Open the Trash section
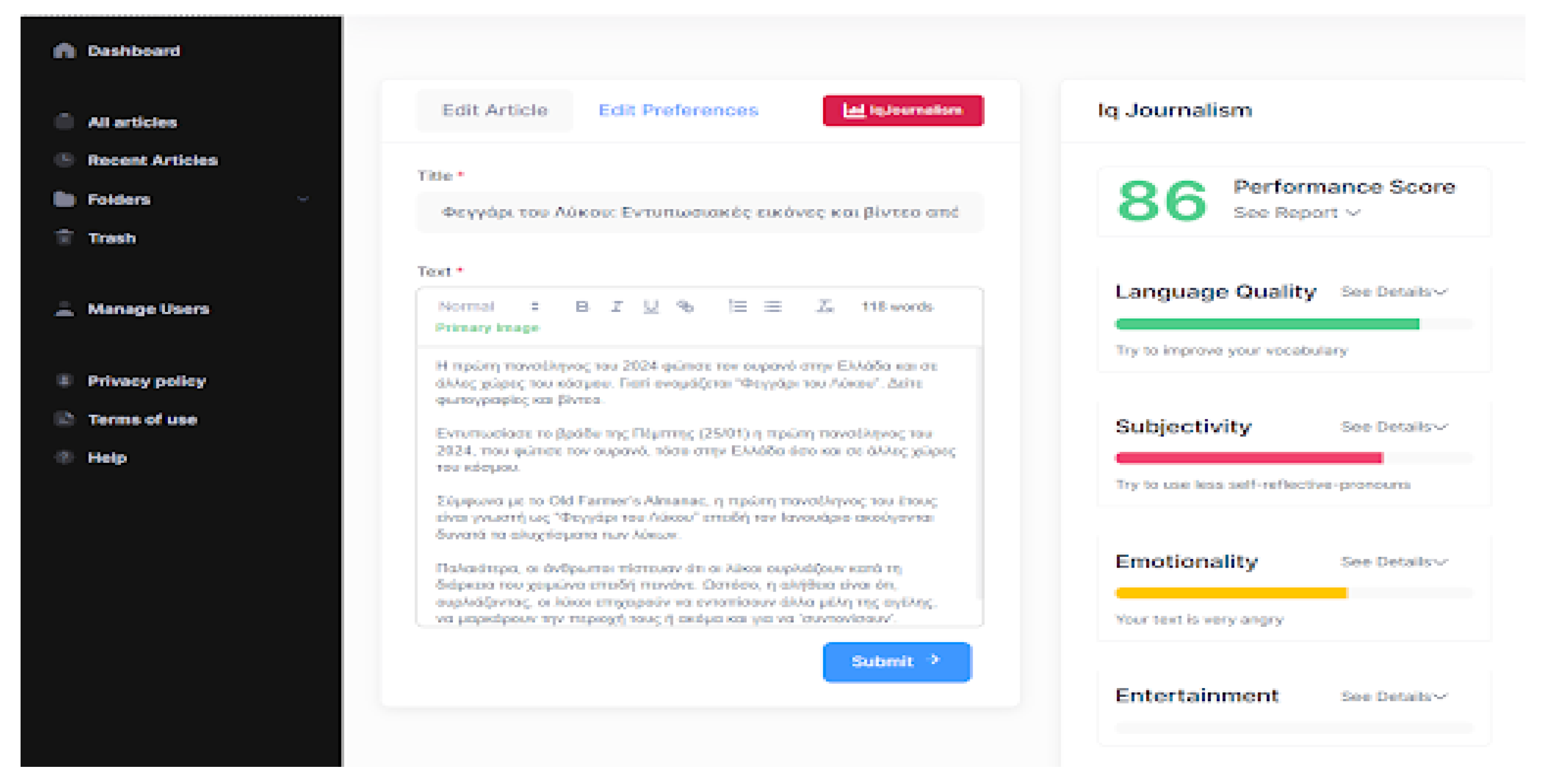 click(113, 238)
